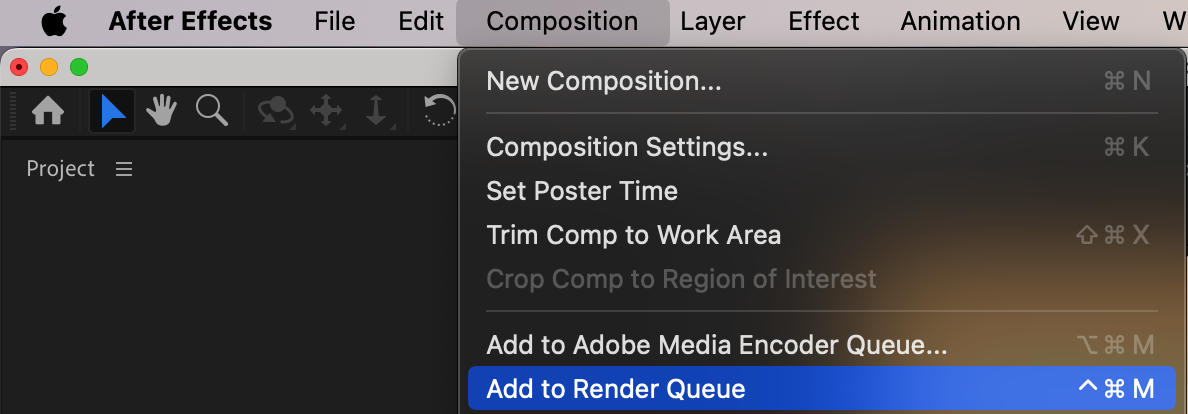
Task: Click the Home icon in toolbar
Action: point(48,111)
